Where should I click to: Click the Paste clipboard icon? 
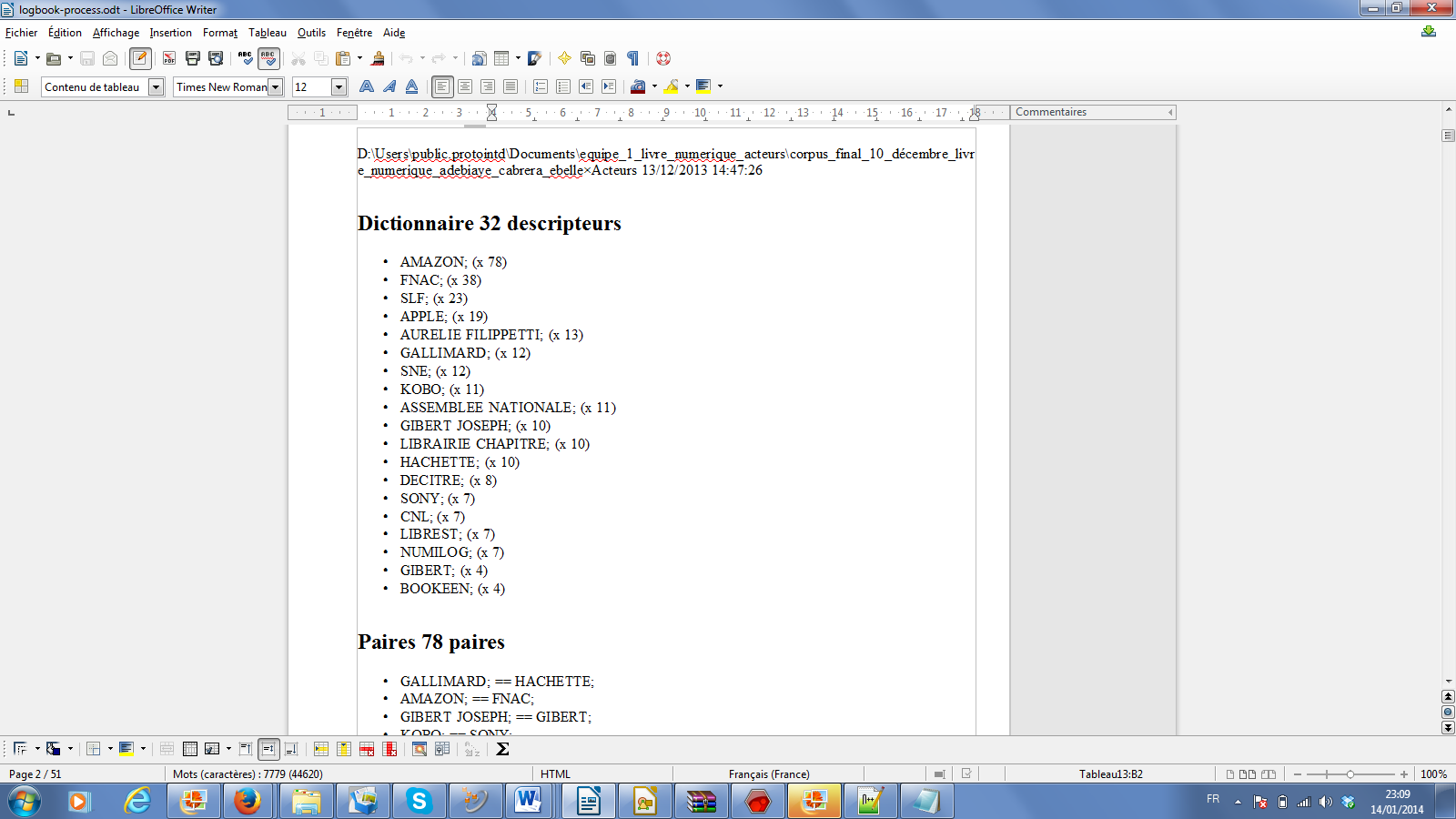pyautogui.click(x=343, y=58)
